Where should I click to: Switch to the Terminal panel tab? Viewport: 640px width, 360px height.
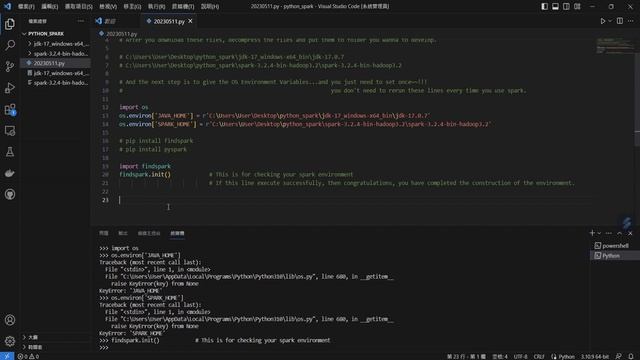click(x=177, y=233)
